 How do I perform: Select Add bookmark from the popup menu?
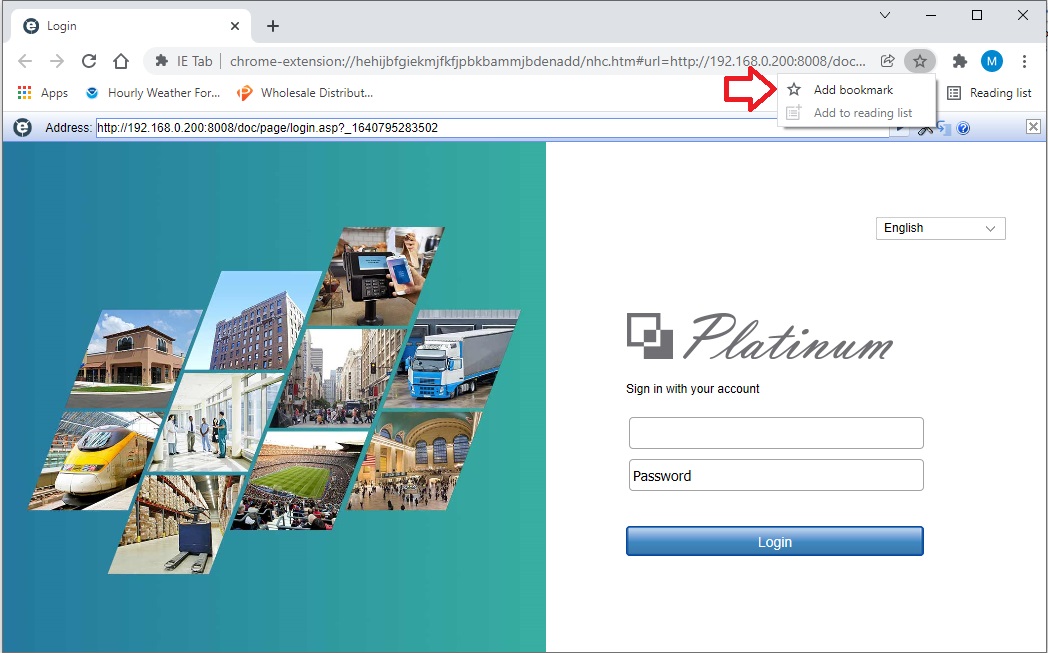pyautogui.click(x=852, y=90)
